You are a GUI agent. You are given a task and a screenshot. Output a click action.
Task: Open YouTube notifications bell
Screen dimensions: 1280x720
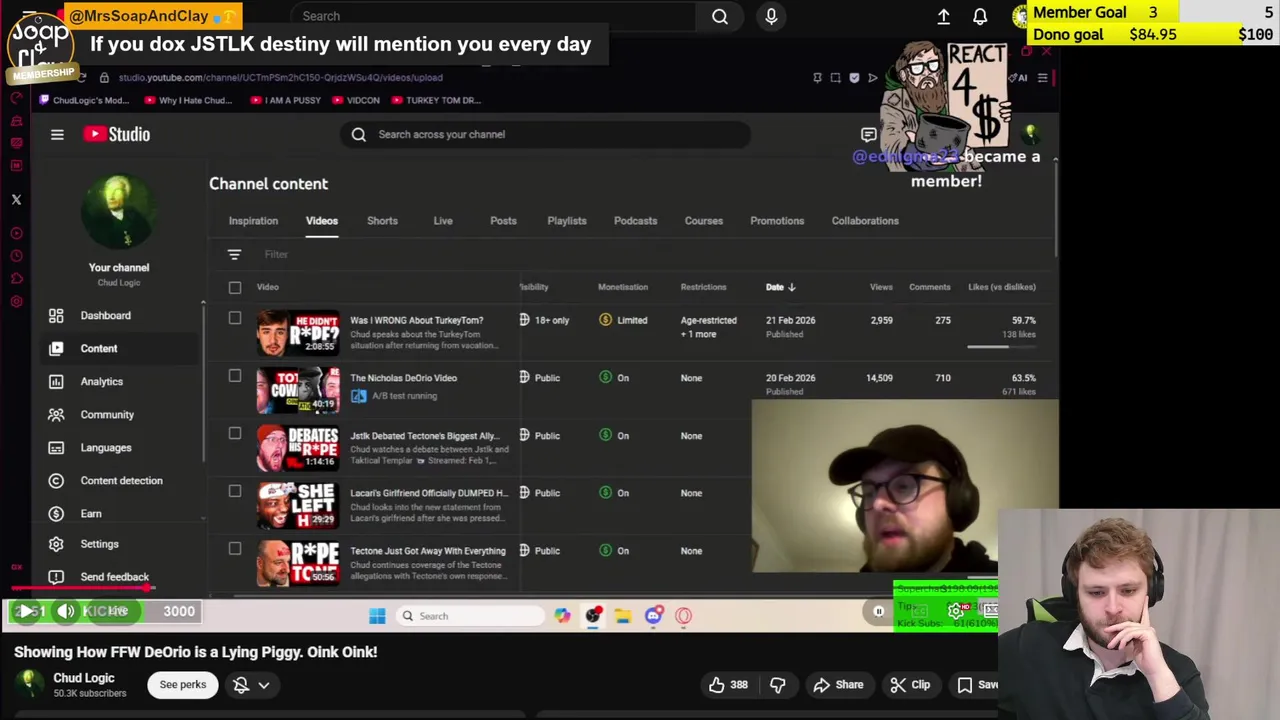tap(980, 16)
